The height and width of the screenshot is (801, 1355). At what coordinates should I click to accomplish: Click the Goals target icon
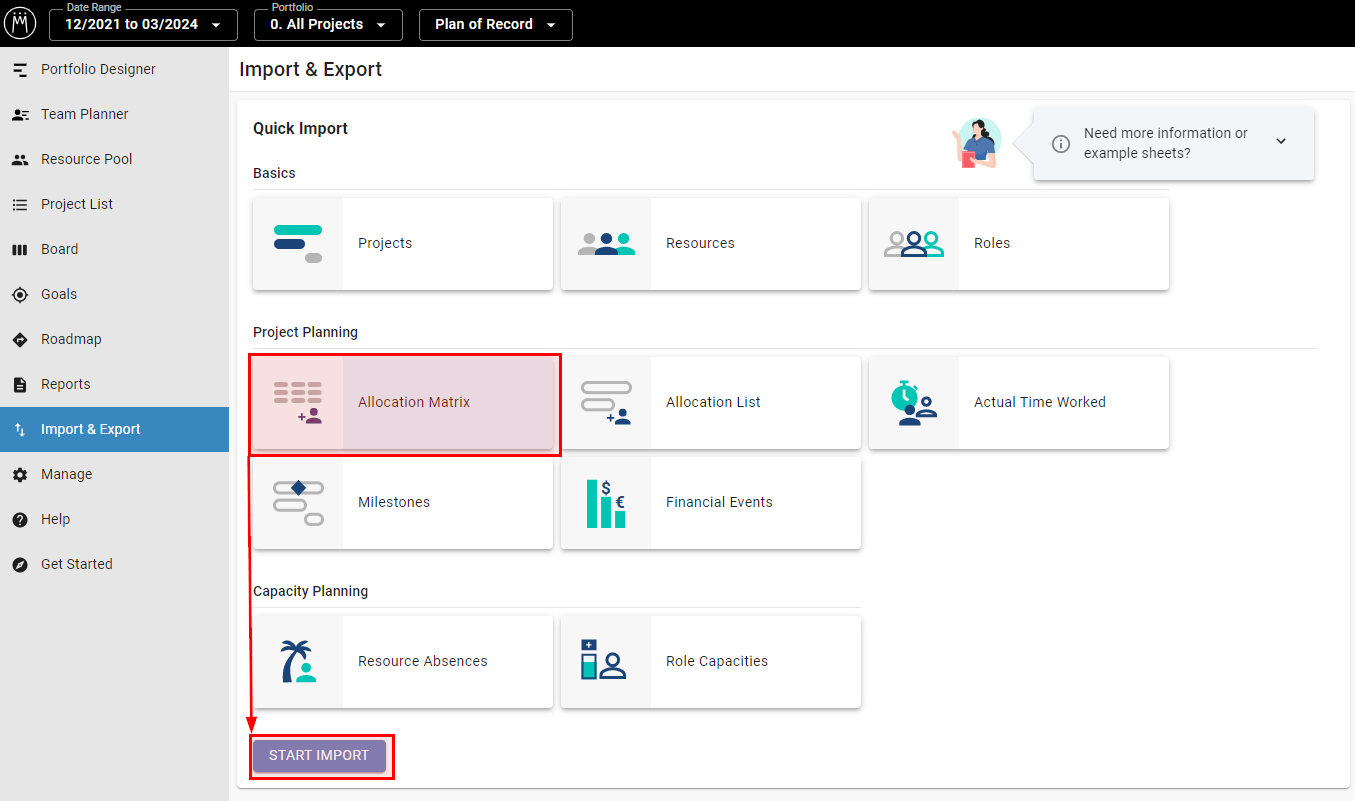tap(20, 294)
